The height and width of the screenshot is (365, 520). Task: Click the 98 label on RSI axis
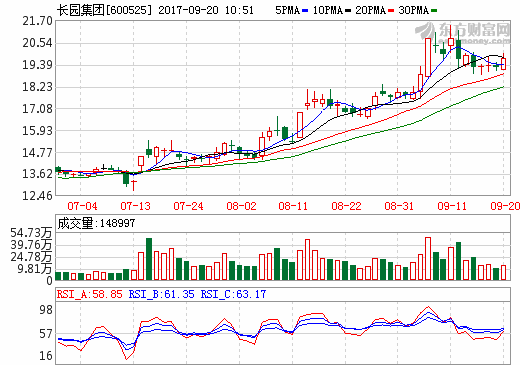[x=46, y=310]
